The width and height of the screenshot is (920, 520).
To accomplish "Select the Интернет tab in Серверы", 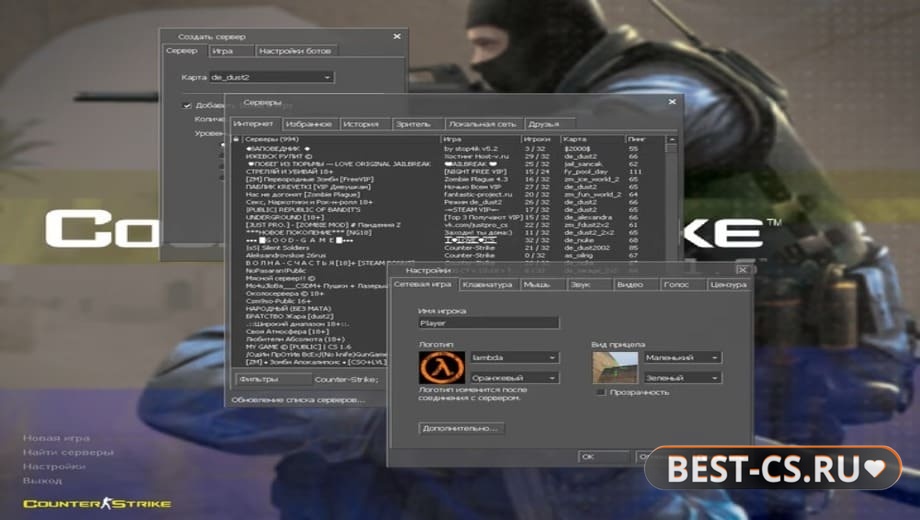I will (253, 124).
